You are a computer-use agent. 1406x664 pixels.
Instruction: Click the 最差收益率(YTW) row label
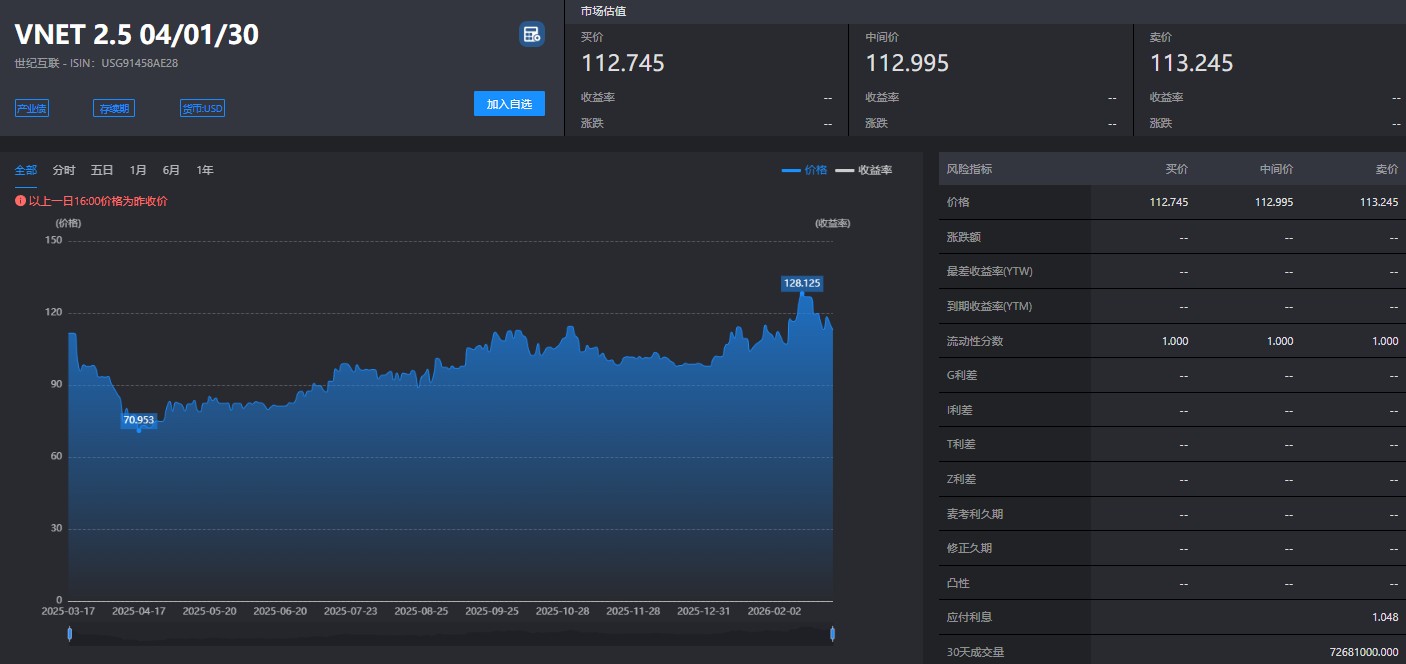(989, 272)
